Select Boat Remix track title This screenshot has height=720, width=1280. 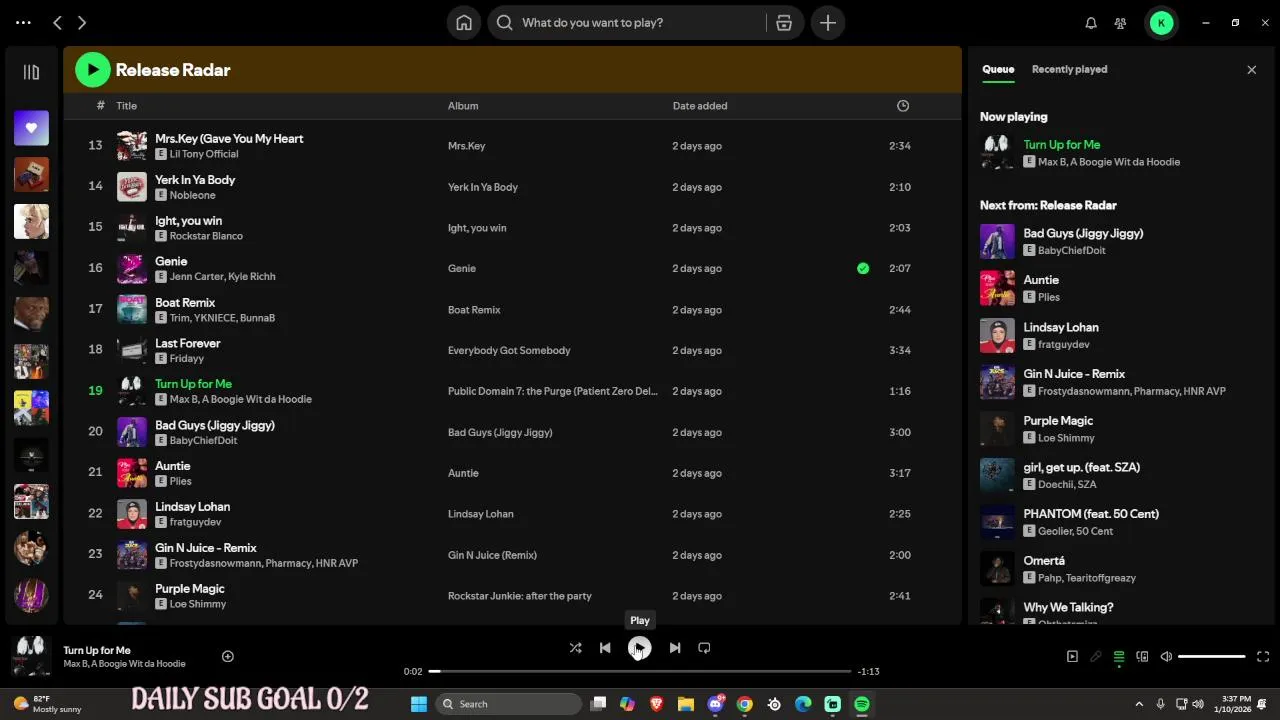pos(185,302)
